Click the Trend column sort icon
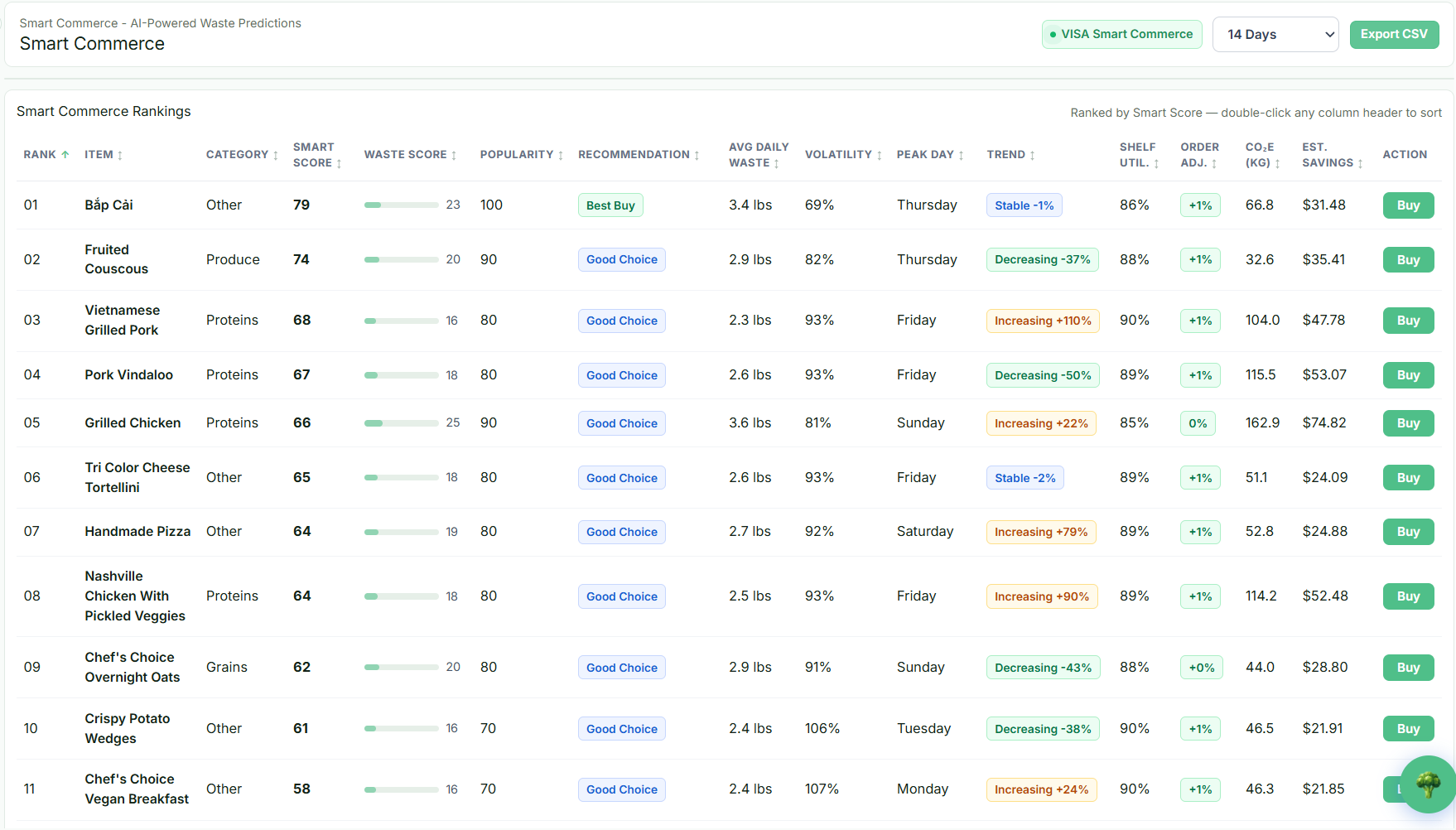This screenshot has height=830, width=1456. [1033, 156]
